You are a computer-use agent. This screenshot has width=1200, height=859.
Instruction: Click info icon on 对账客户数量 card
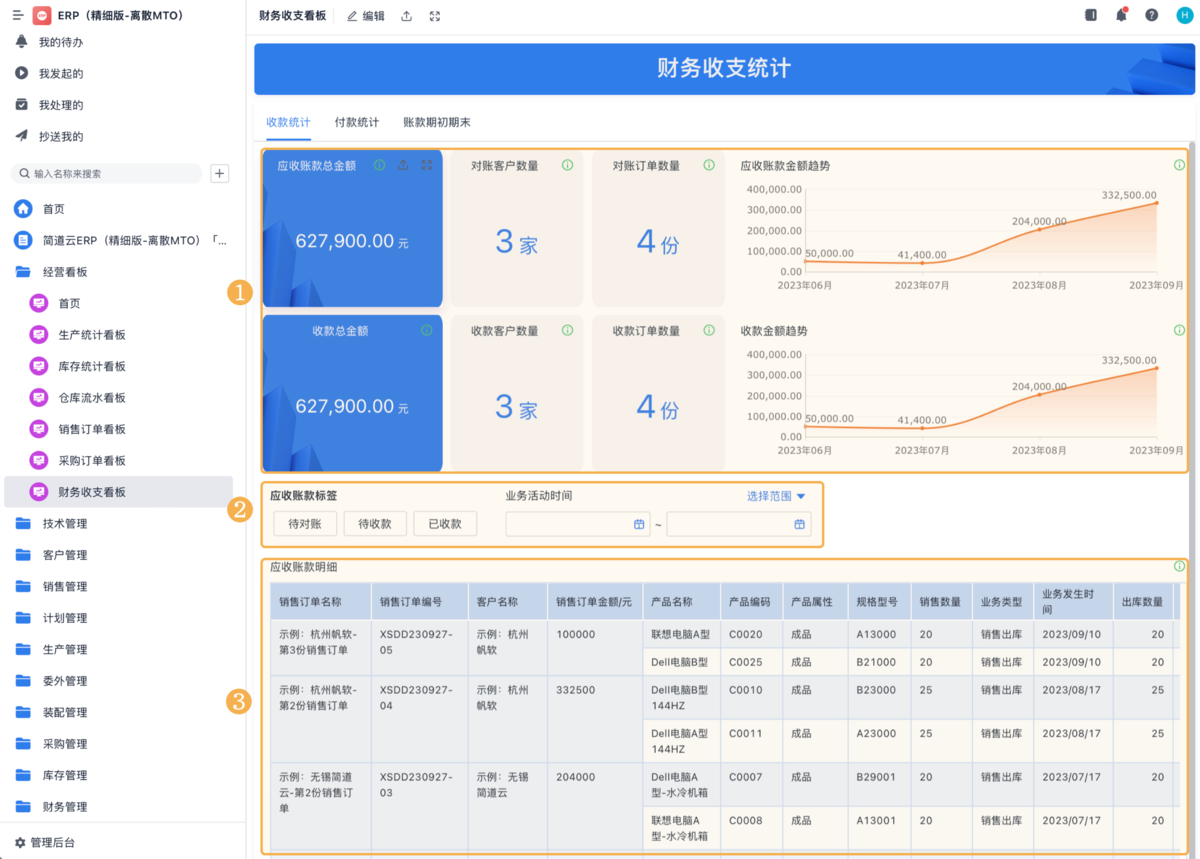pos(568,165)
